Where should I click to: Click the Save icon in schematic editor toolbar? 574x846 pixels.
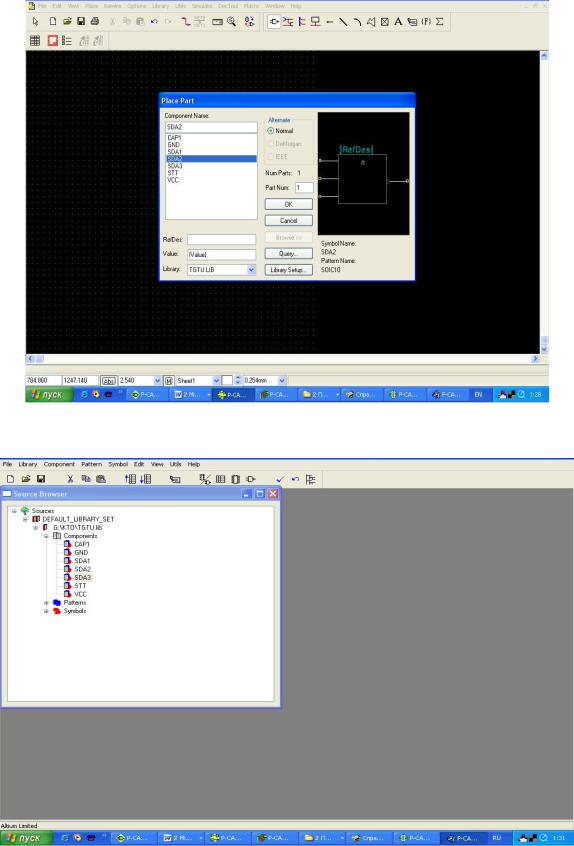click(81, 22)
